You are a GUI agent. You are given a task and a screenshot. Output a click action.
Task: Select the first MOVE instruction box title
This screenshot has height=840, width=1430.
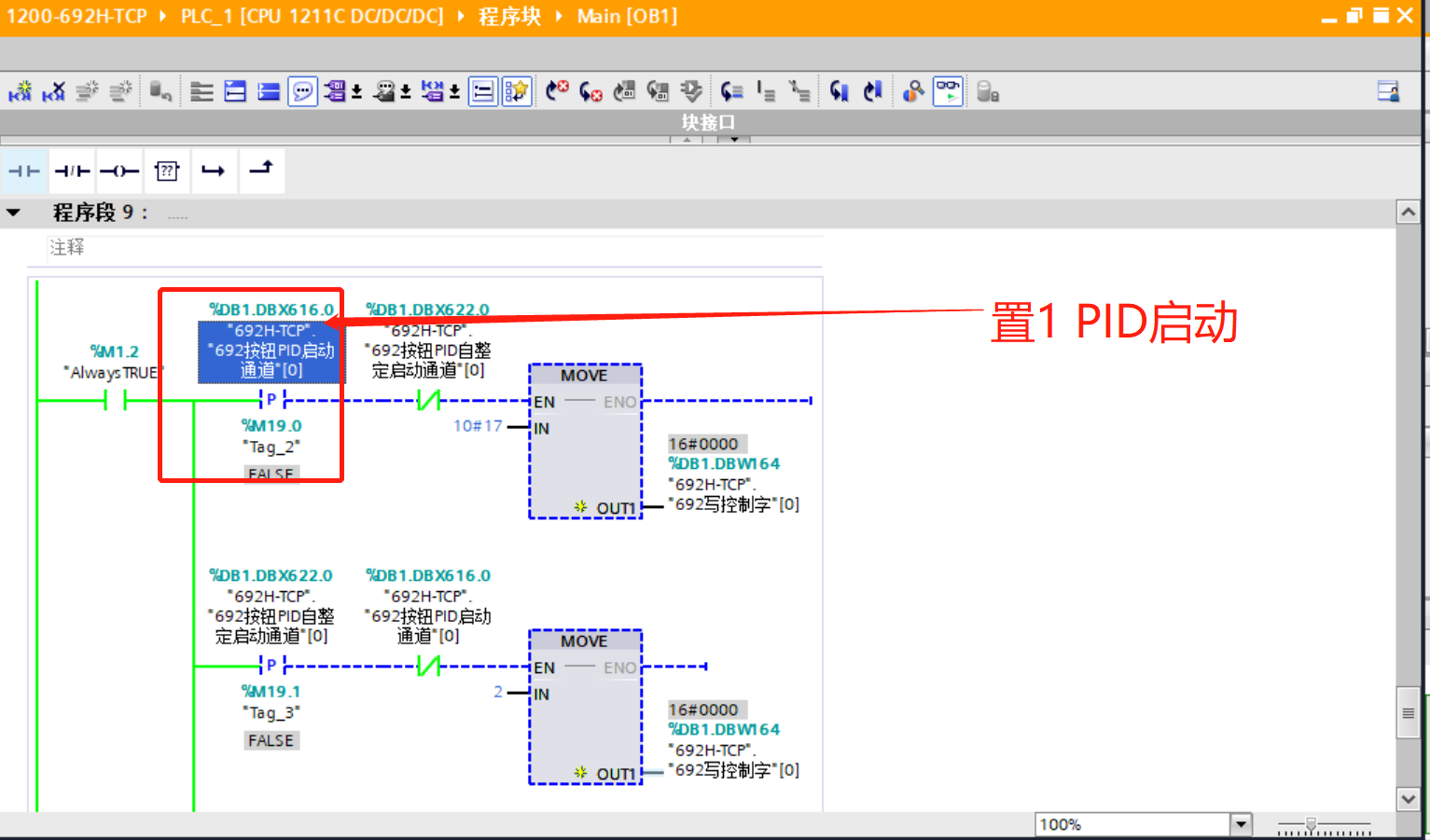pyautogui.click(x=584, y=375)
